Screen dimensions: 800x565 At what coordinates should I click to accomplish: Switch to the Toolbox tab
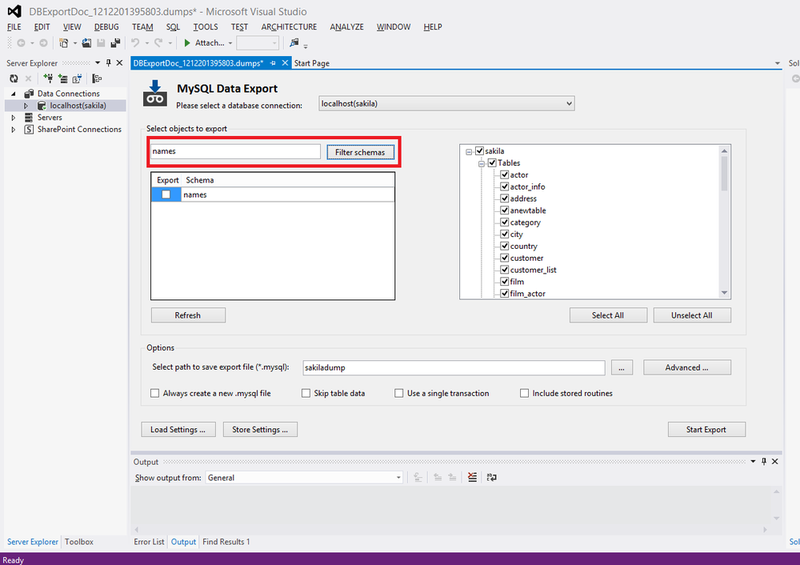point(79,542)
